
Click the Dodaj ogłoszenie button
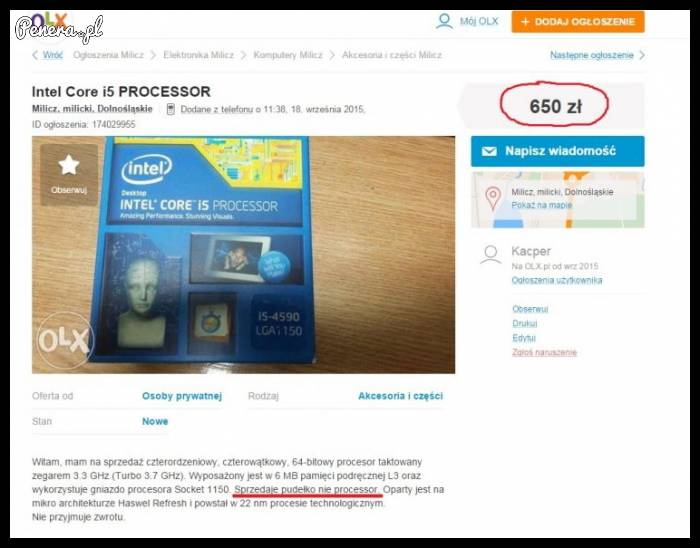coord(578,22)
